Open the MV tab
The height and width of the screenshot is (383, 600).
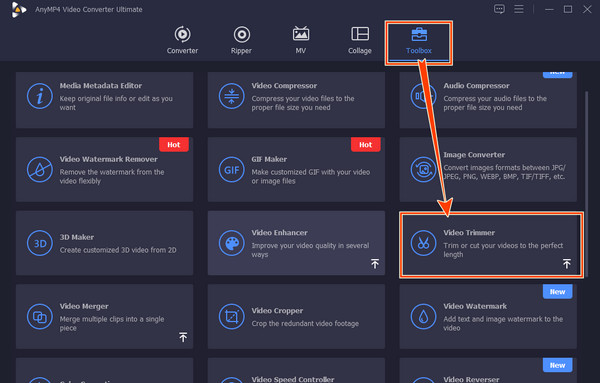pyautogui.click(x=301, y=40)
